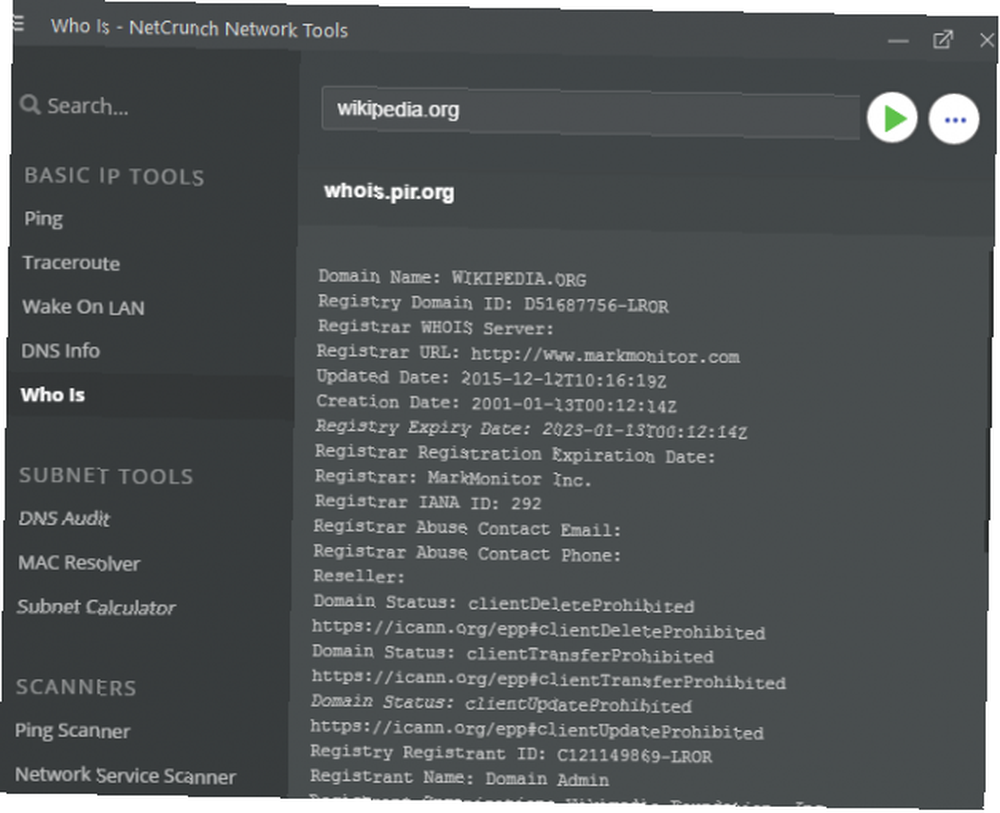Viewport: 1000px width, 813px height.
Task: Open the DNS Audit tool
Action: 64,518
